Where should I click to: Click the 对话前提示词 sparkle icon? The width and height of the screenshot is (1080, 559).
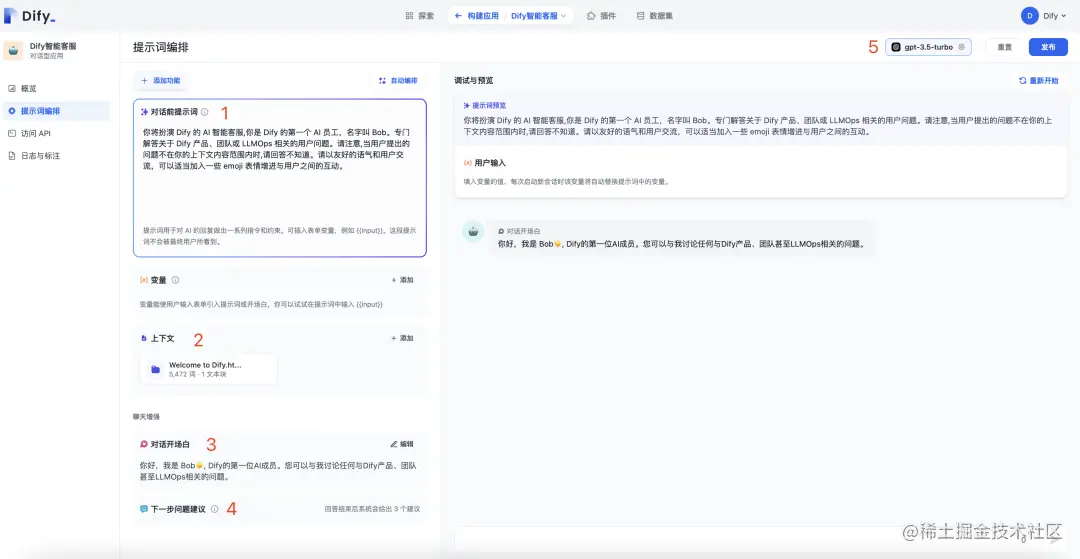coord(144,112)
